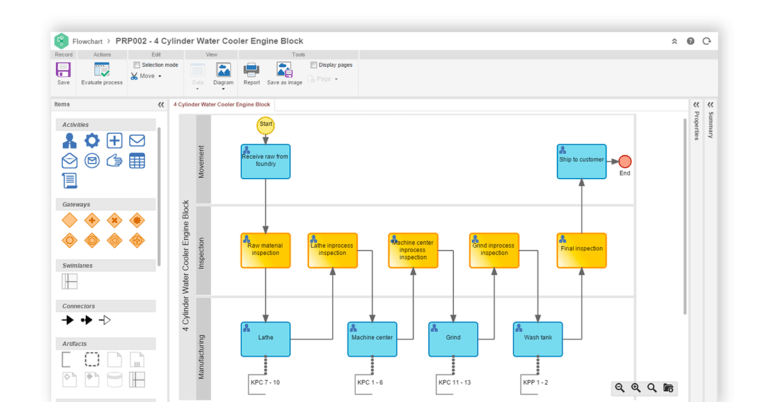Expand the Move dropdown arrow
768x402 pixels.
(159, 77)
